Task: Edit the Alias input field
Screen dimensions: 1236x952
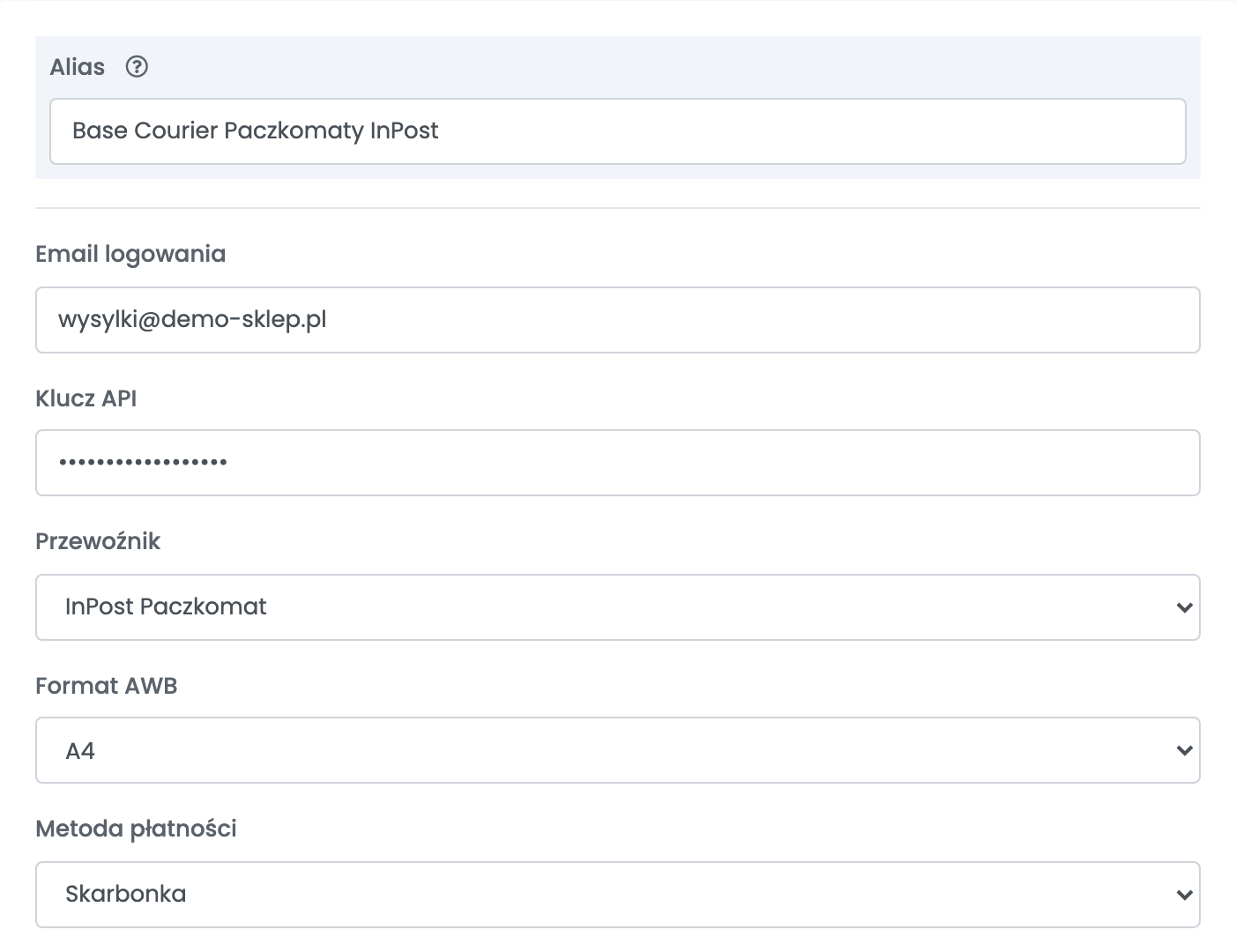Action: pos(617,131)
